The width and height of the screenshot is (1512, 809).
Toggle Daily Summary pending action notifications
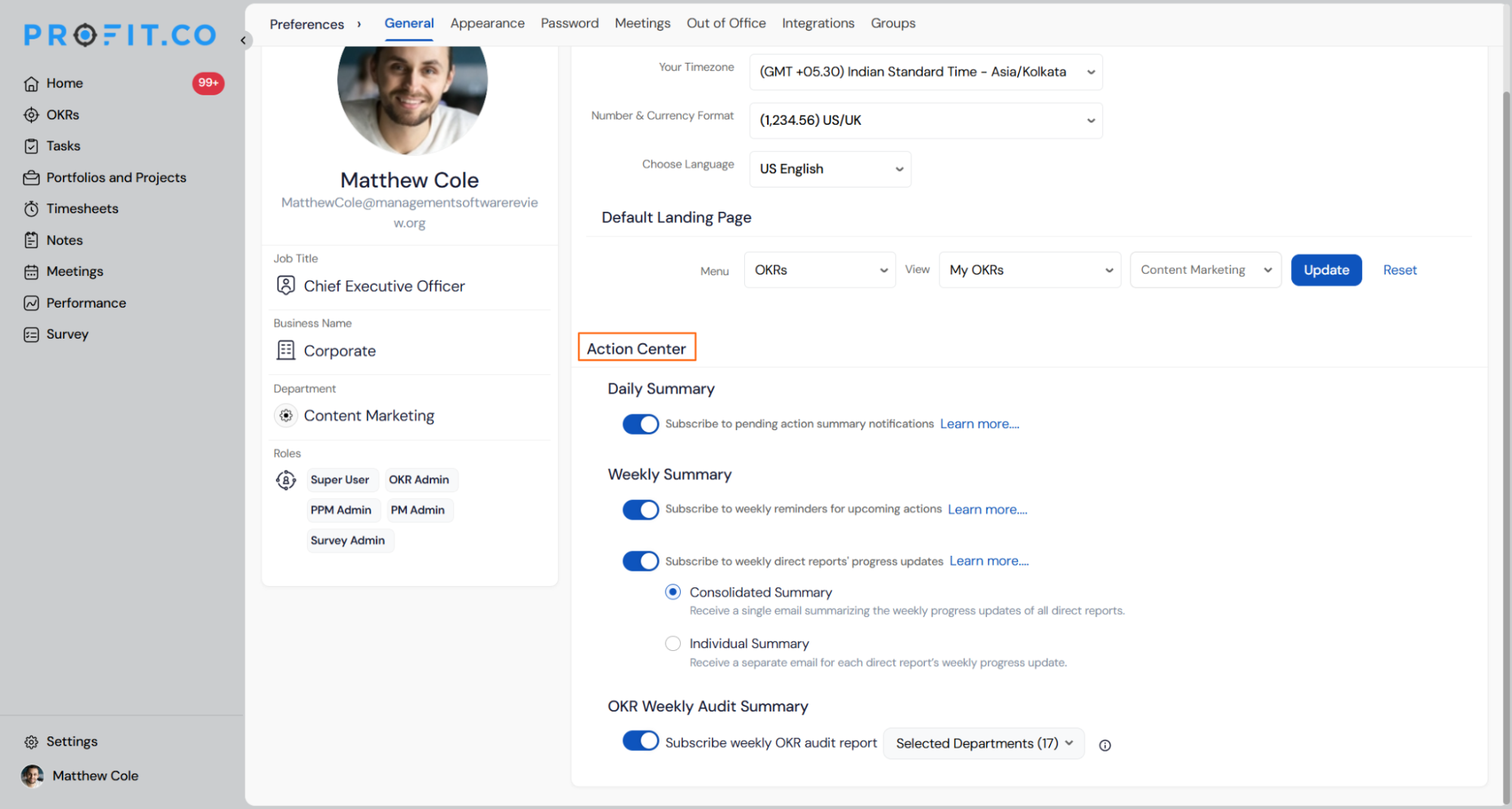pos(640,424)
